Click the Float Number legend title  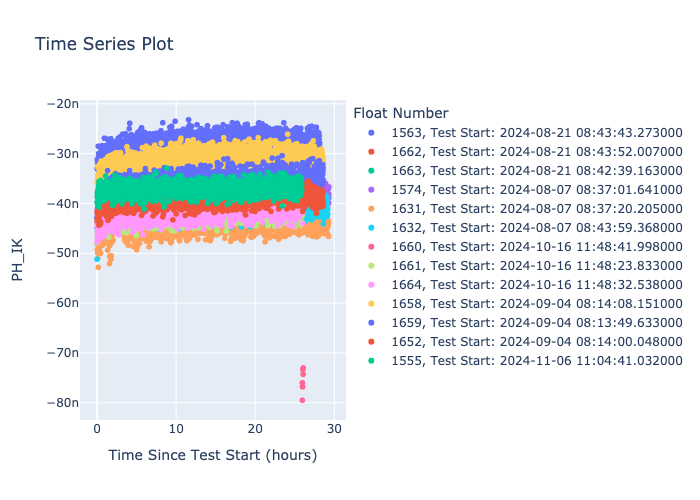400,113
